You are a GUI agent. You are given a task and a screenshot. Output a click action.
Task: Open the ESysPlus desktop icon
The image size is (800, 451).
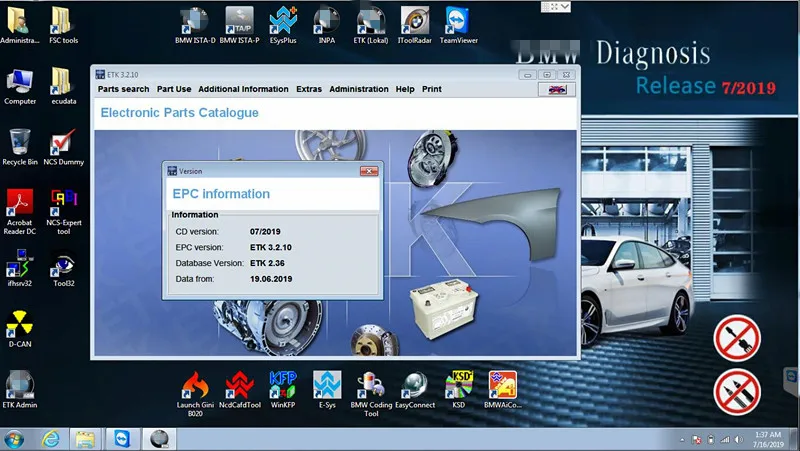pos(283,24)
